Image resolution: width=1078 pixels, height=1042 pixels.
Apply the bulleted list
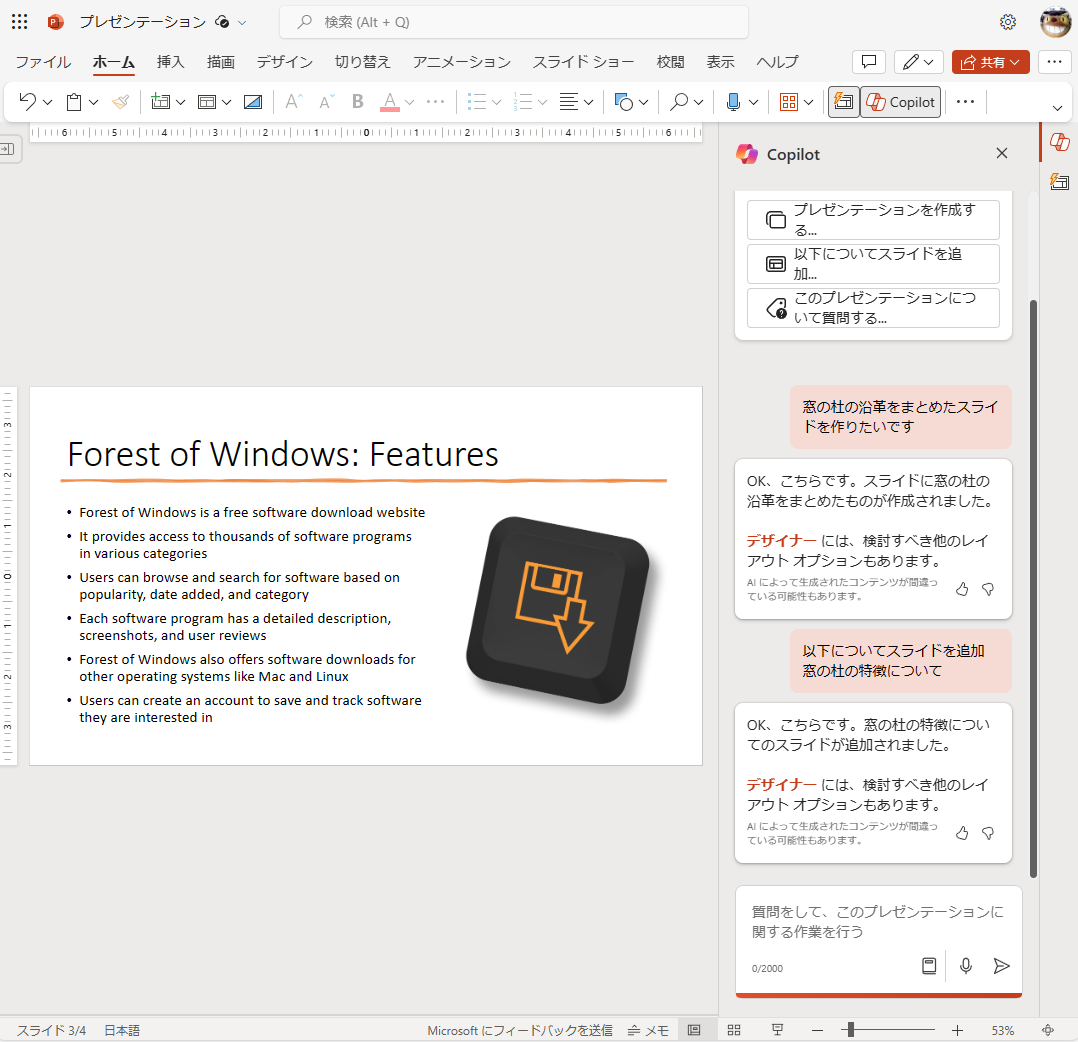click(476, 102)
